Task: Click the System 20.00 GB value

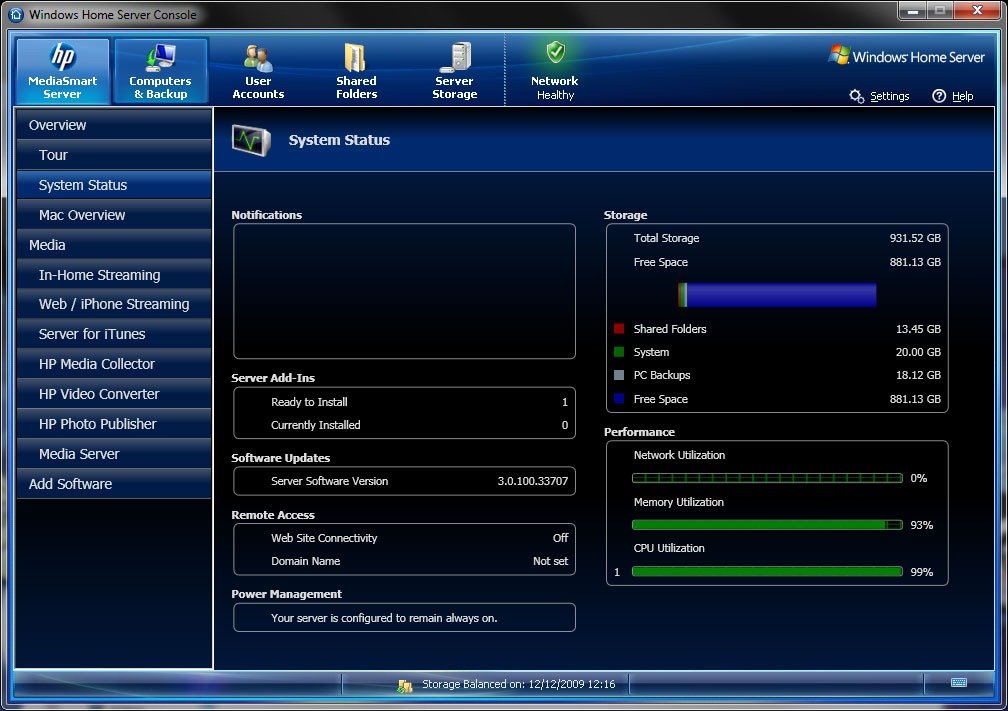Action: [x=918, y=352]
